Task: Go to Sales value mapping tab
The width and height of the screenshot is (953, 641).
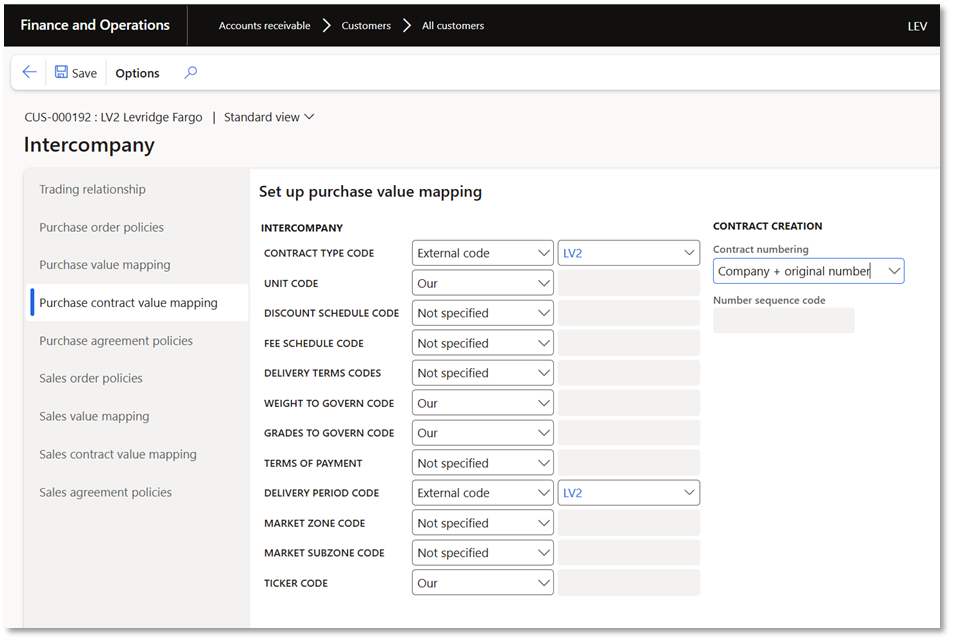Action: pyautogui.click(x=94, y=416)
